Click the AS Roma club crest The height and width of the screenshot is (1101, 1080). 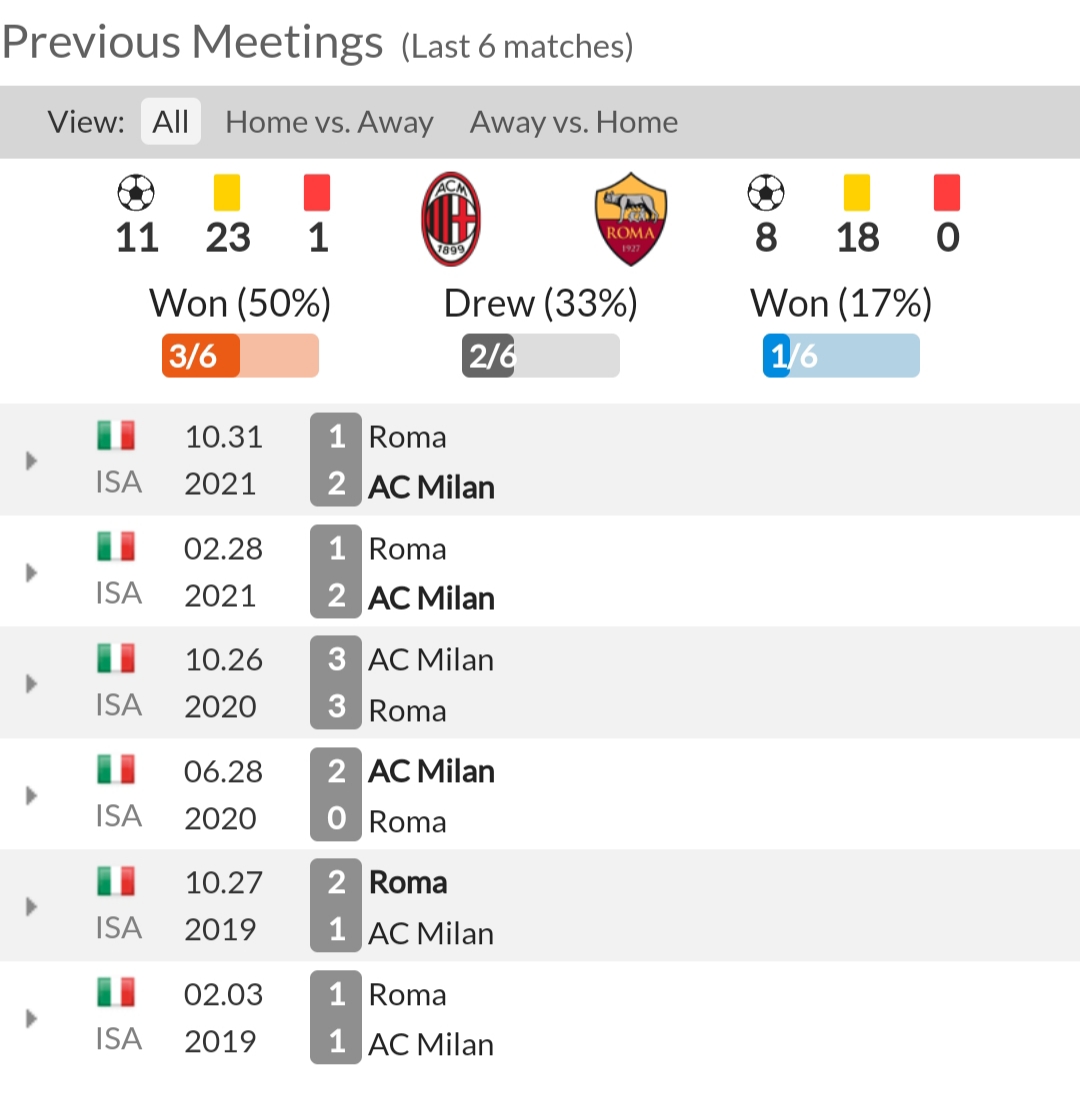click(x=631, y=219)
